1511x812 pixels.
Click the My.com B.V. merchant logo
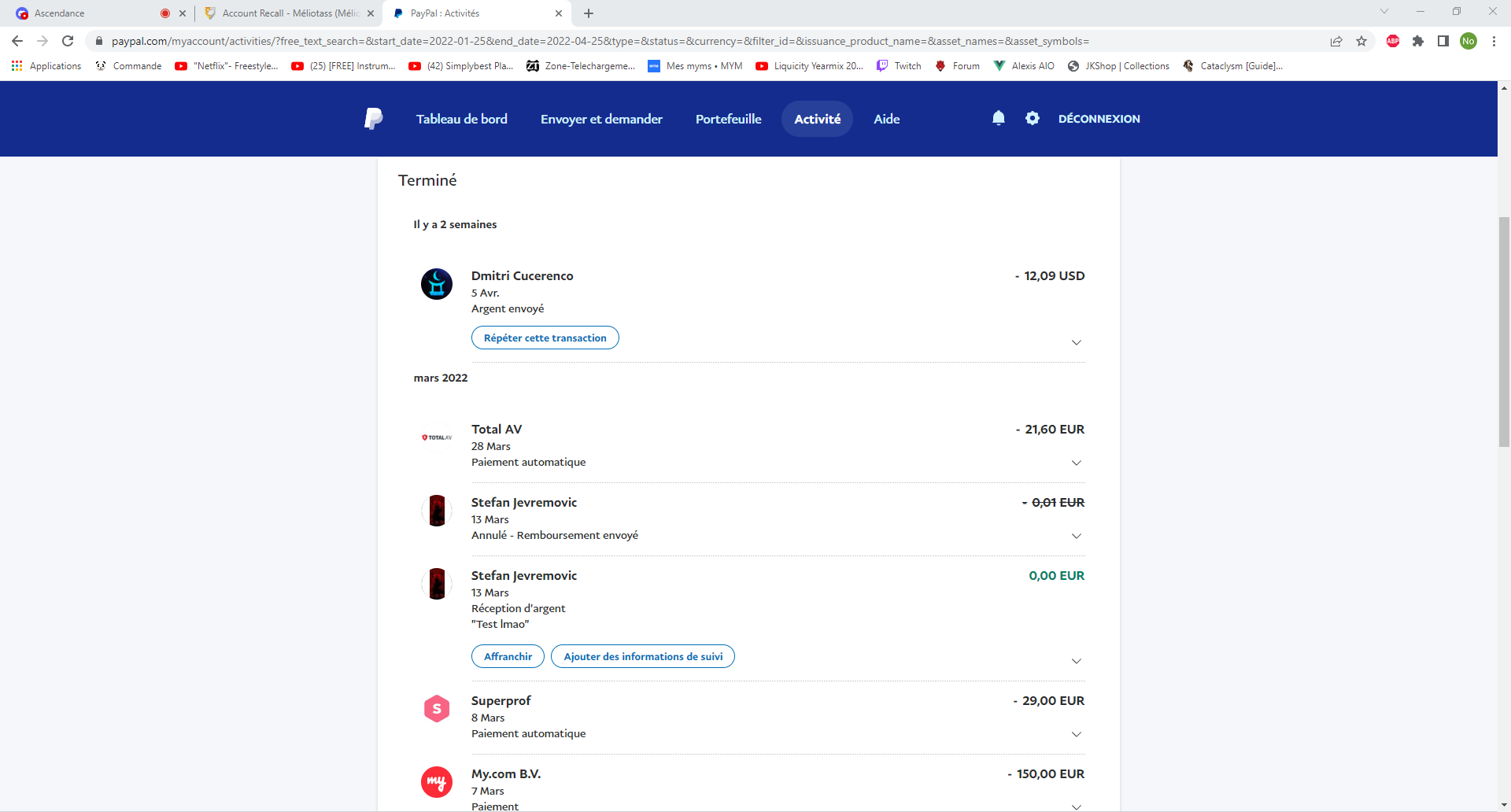click(437, 782)
